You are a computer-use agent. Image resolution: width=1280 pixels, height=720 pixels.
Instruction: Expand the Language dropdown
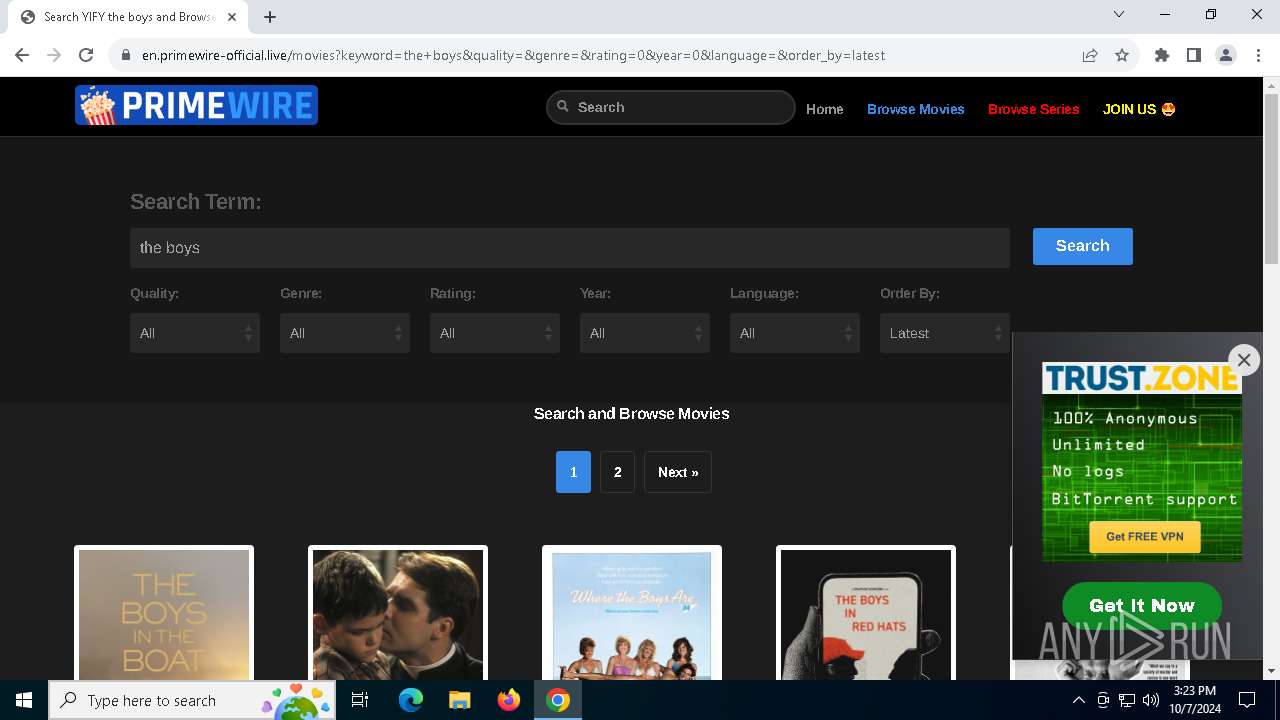tap(795, 333)
